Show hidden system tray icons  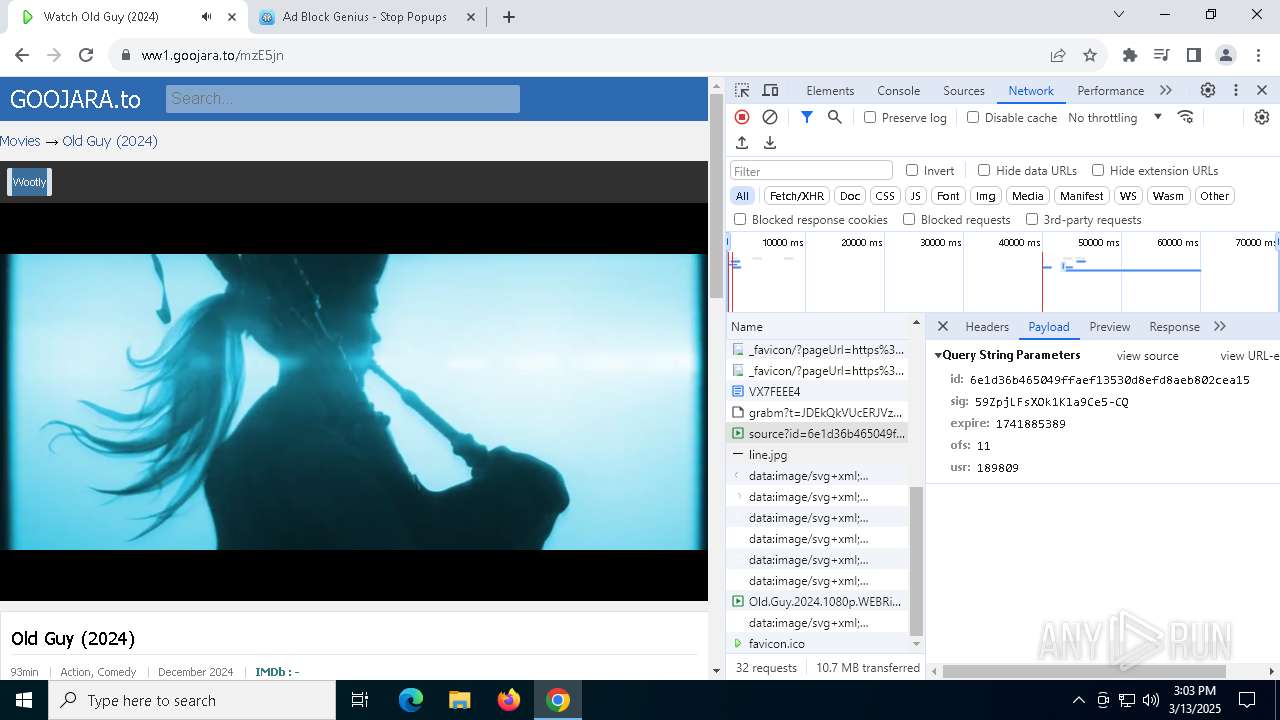point(1078,700)
